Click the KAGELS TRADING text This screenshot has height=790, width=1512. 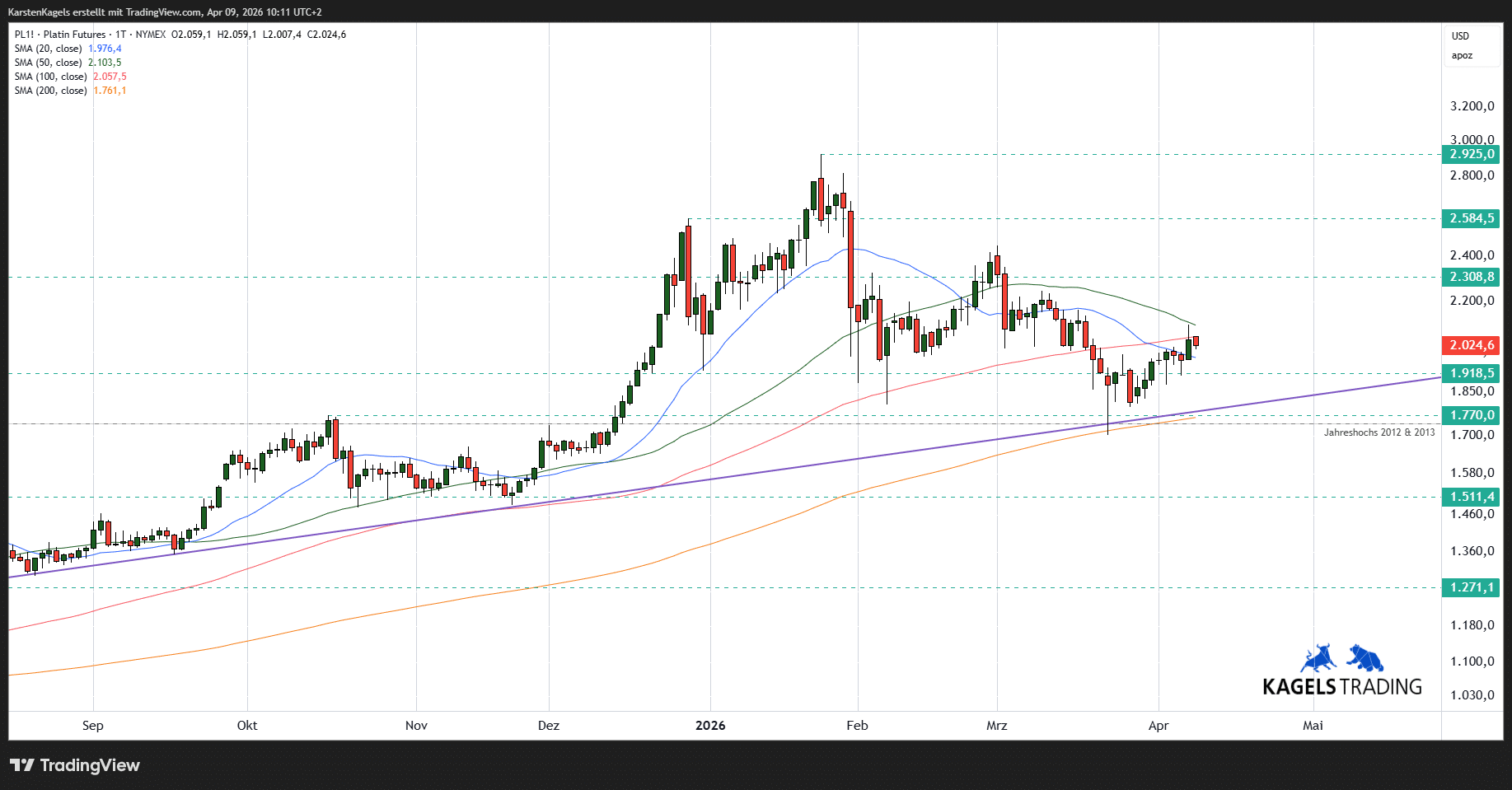pos(1342,687)
